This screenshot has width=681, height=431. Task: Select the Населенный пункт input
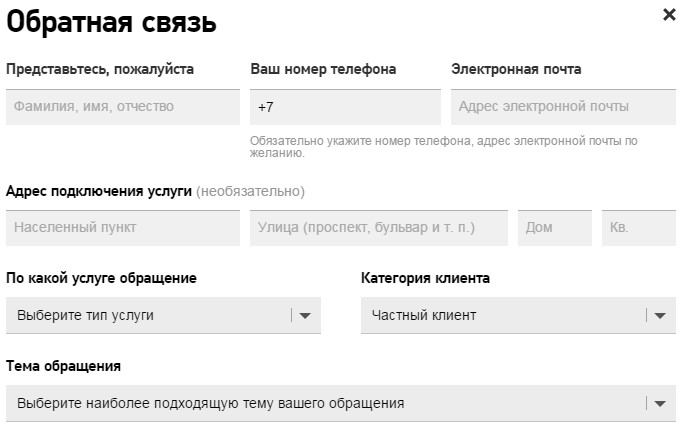point(123,228)
